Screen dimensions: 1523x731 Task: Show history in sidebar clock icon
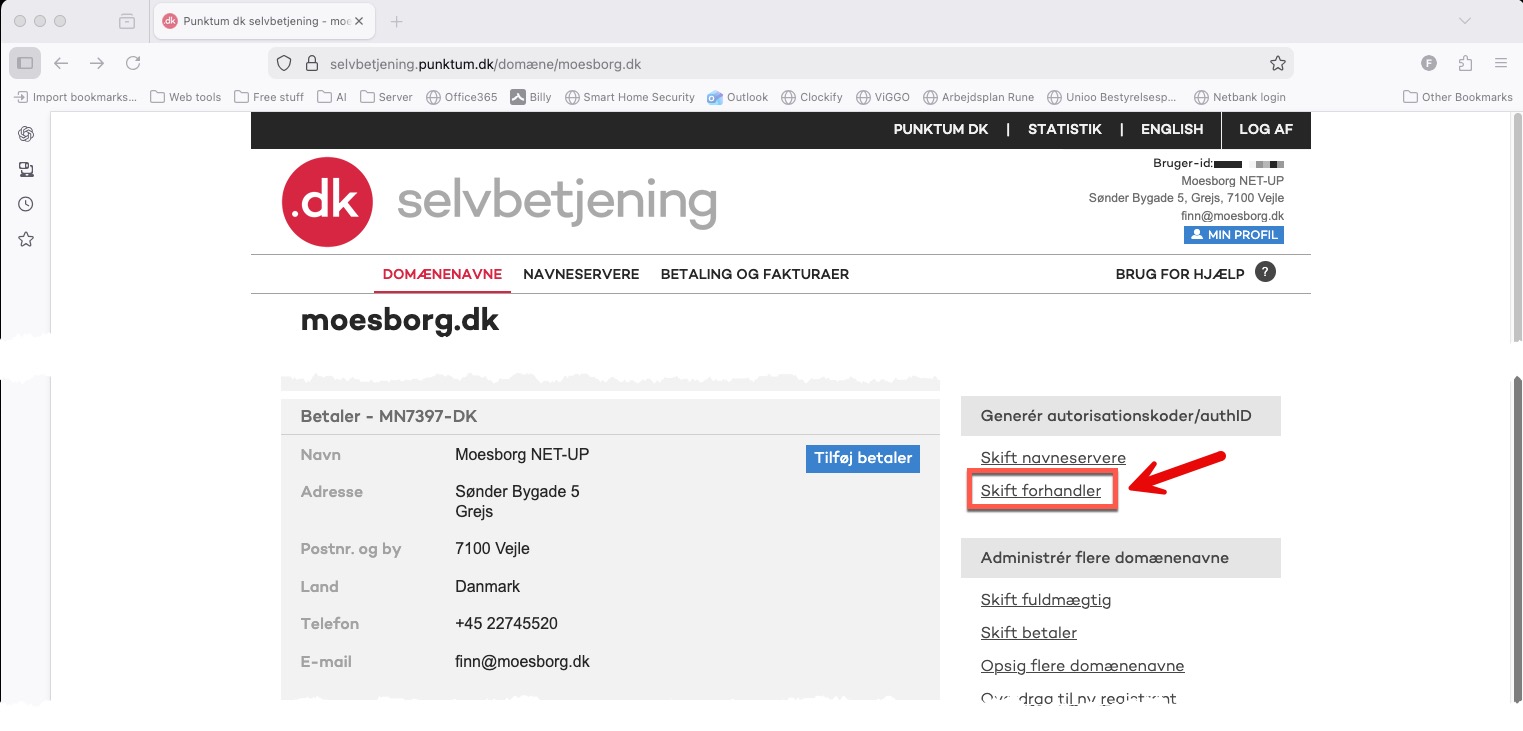click(26, 204)
